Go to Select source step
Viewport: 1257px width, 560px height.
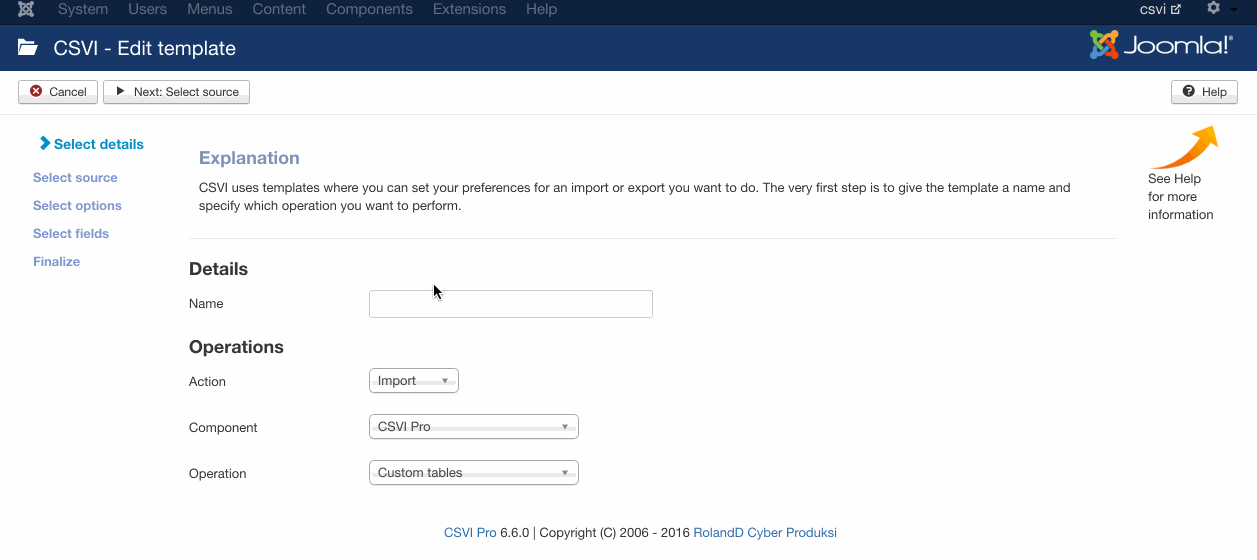(75, 178)
